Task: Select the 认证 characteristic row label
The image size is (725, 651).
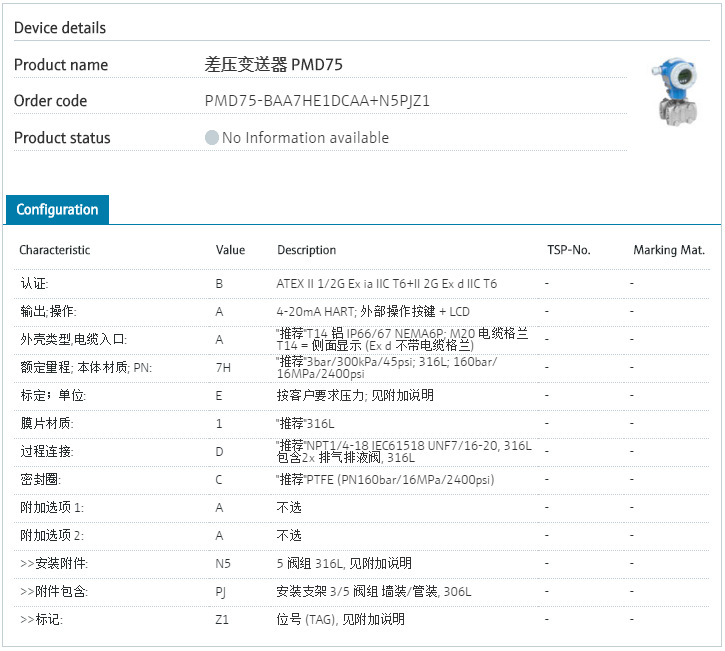Action: point(34,284)
